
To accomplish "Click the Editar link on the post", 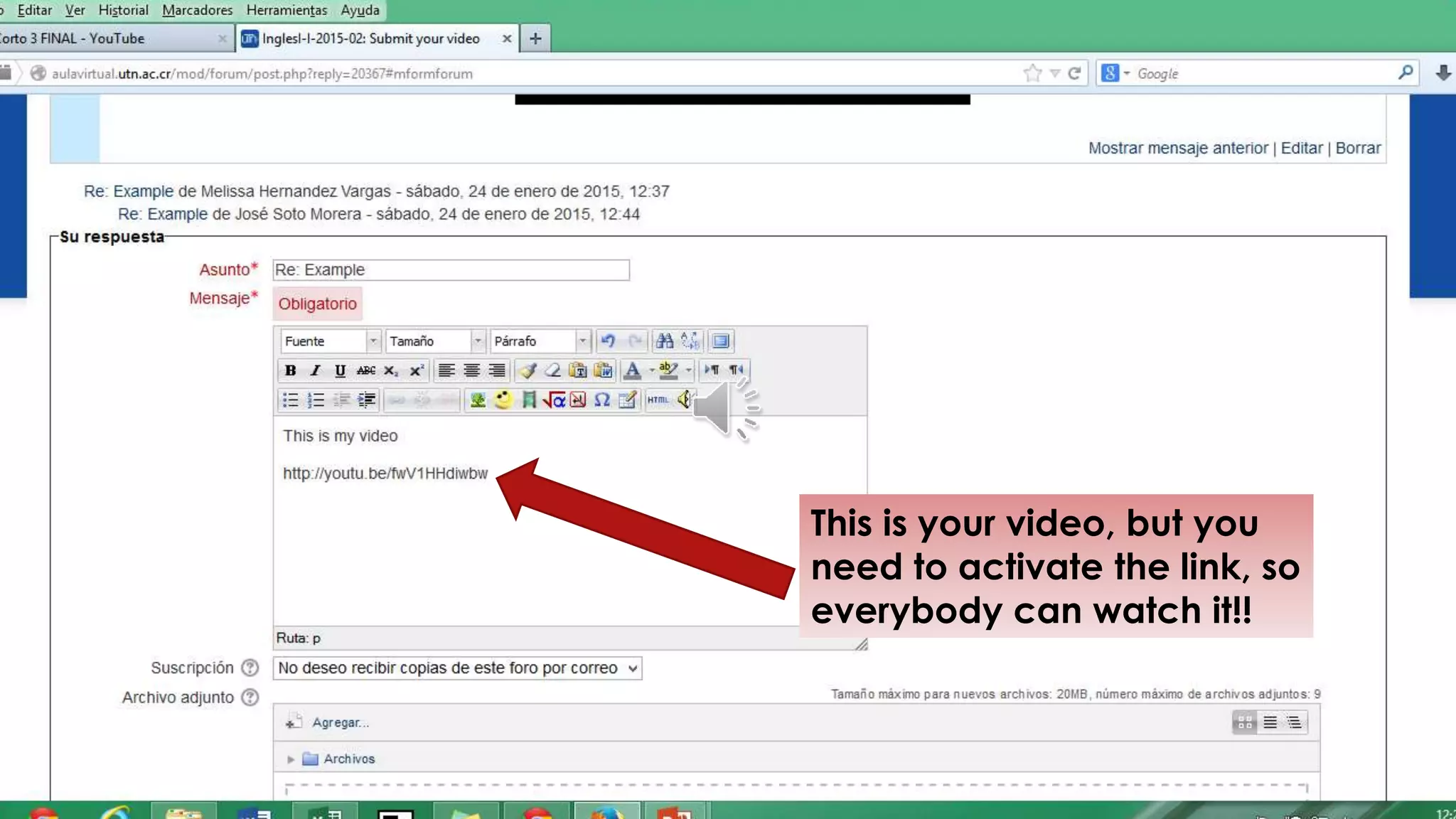I will coord(1301,148).
